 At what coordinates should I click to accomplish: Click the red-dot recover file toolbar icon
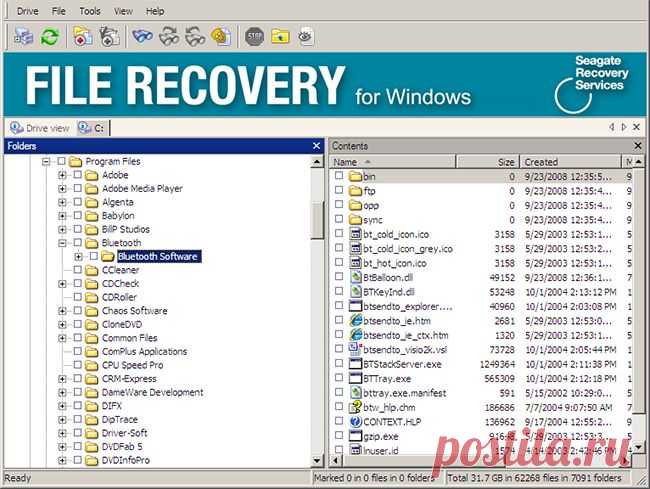point(84,37)
